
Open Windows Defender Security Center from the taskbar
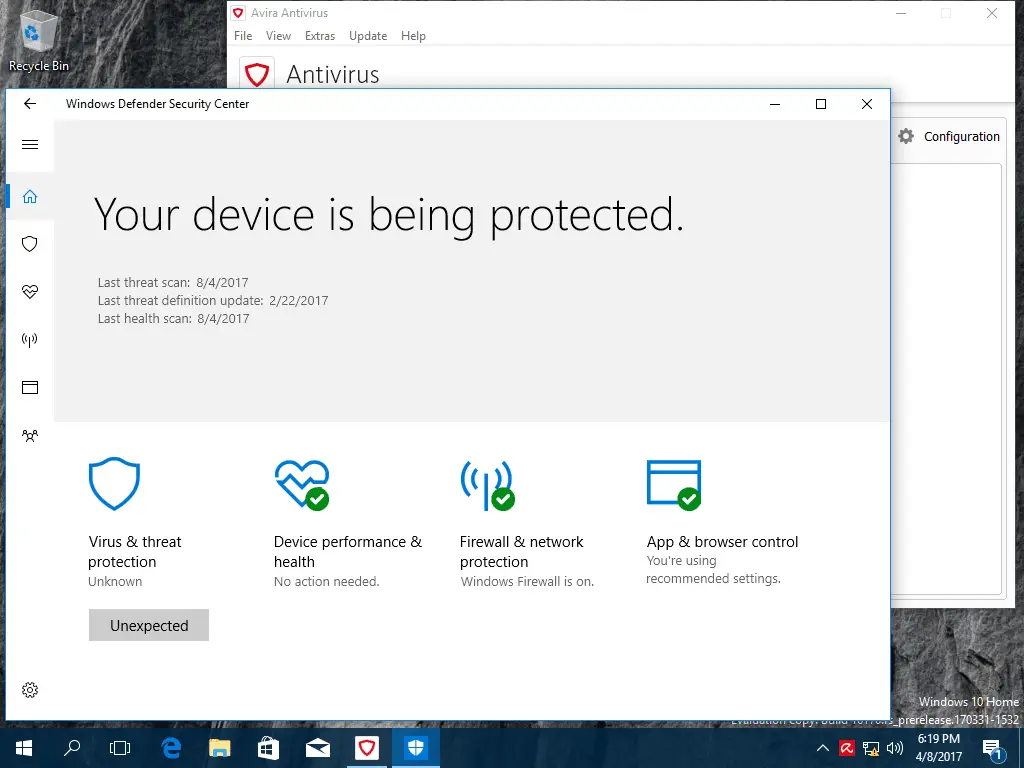(x=415, y=747)
